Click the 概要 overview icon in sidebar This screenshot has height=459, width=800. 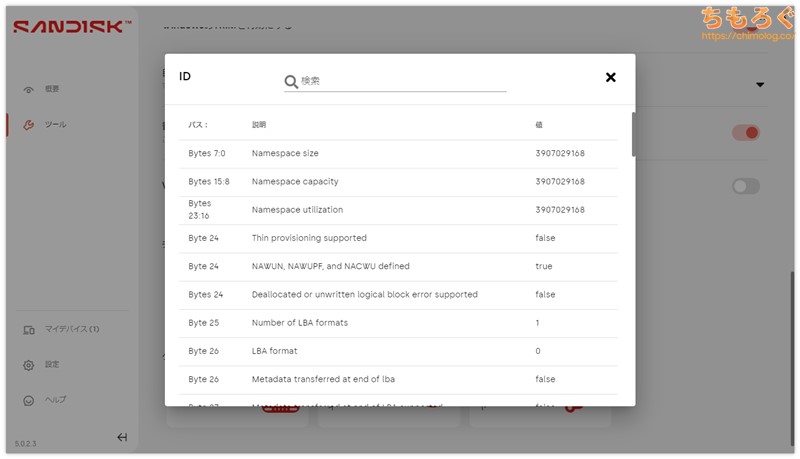point(28,90)
